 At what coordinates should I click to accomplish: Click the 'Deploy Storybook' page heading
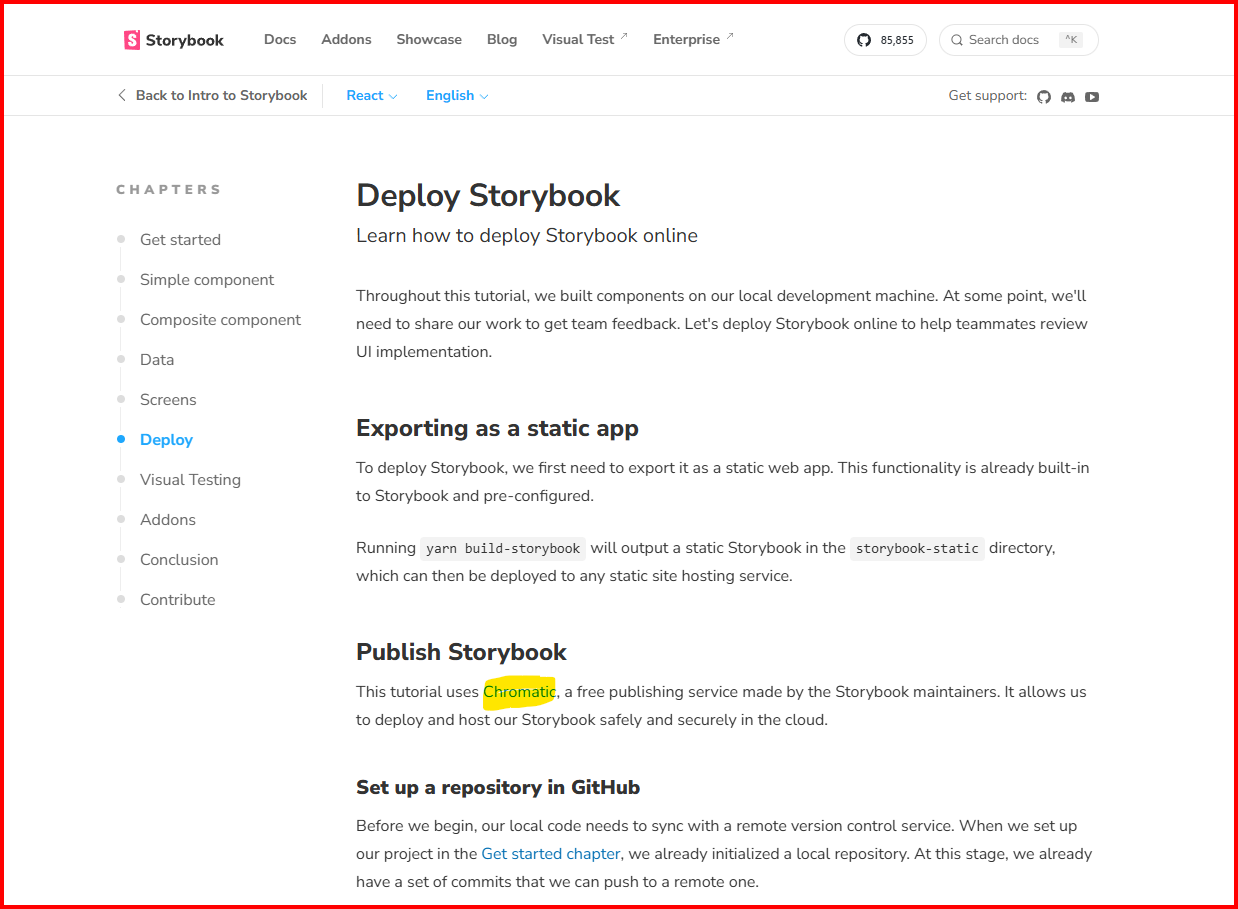click(x=488, y=195)
